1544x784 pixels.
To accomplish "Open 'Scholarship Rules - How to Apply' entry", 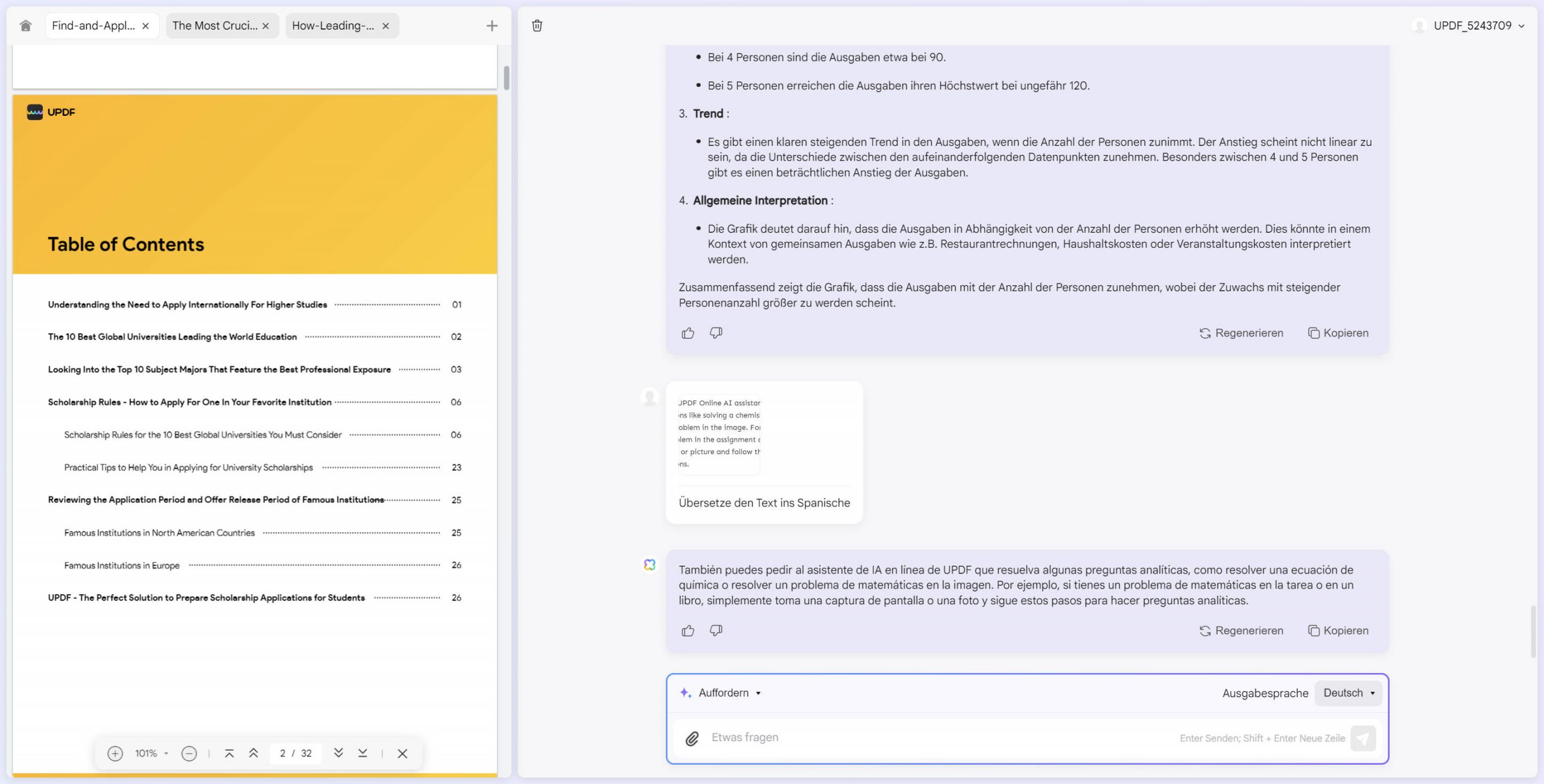I will coord(255,402).
